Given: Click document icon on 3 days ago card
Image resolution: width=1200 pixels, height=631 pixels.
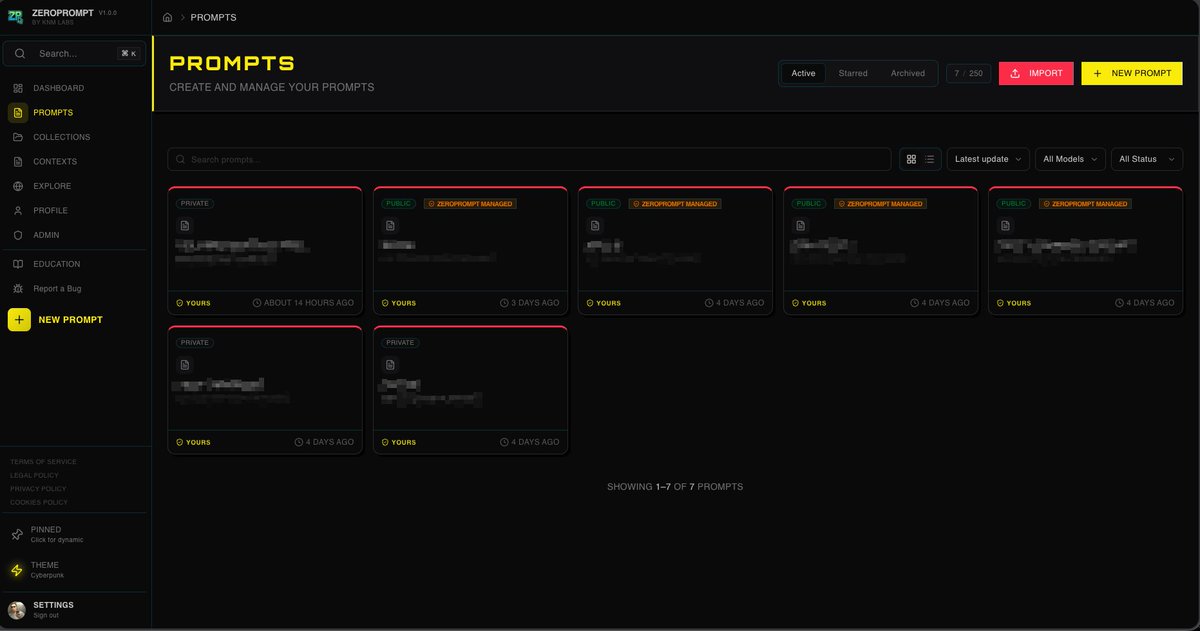Looking at the screenshot, I should click(390, 226).
